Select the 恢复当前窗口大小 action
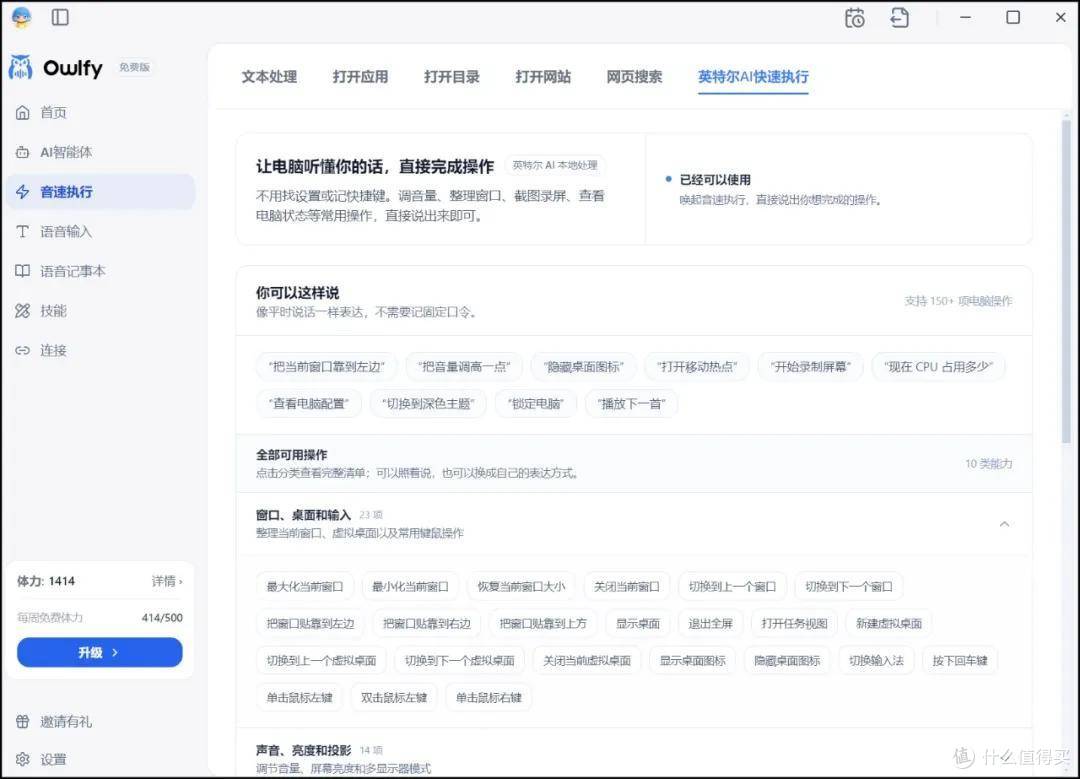This screenshot has width=1080, height=779. 521,586
